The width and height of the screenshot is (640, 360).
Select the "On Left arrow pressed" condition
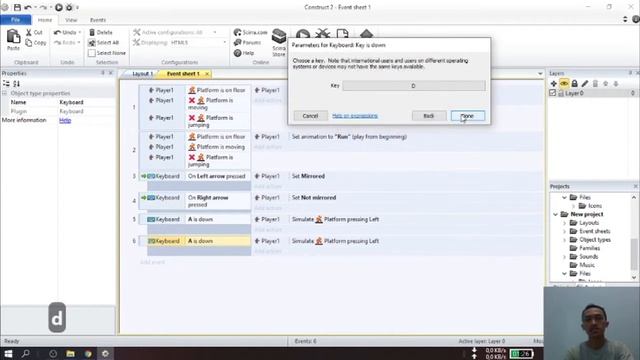[x=217, y=176]
